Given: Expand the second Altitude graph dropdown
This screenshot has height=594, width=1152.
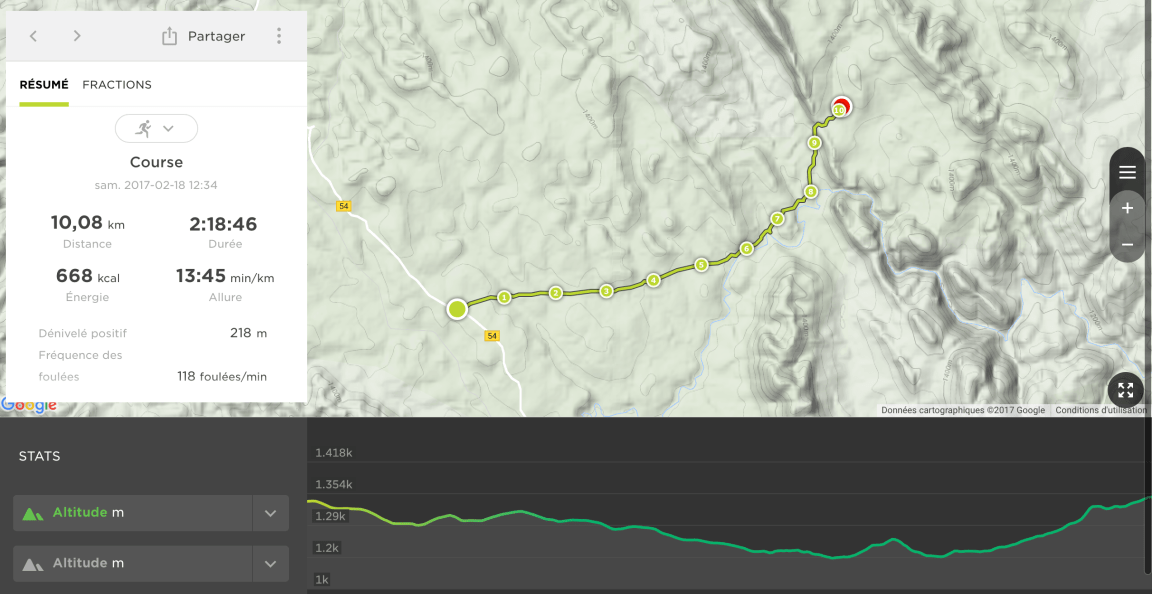Looking at the screenshot, I should [270, 564].
